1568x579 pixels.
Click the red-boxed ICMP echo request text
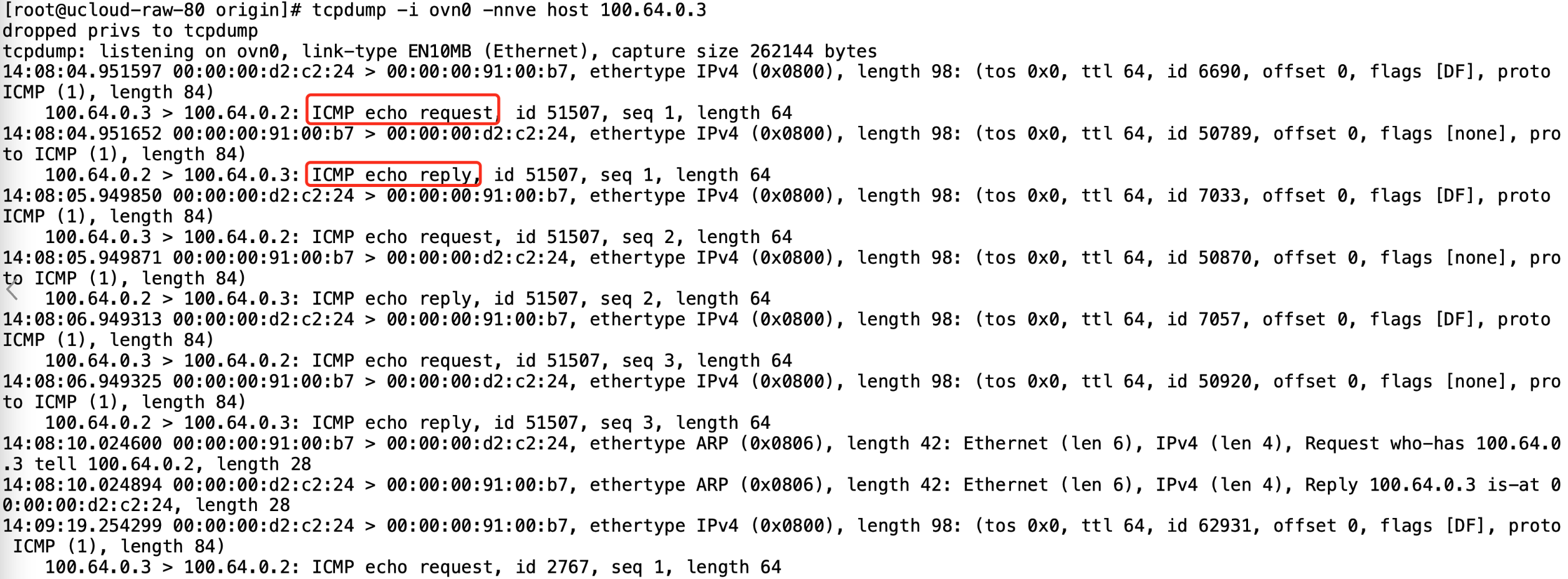click(x=402, y=112)
